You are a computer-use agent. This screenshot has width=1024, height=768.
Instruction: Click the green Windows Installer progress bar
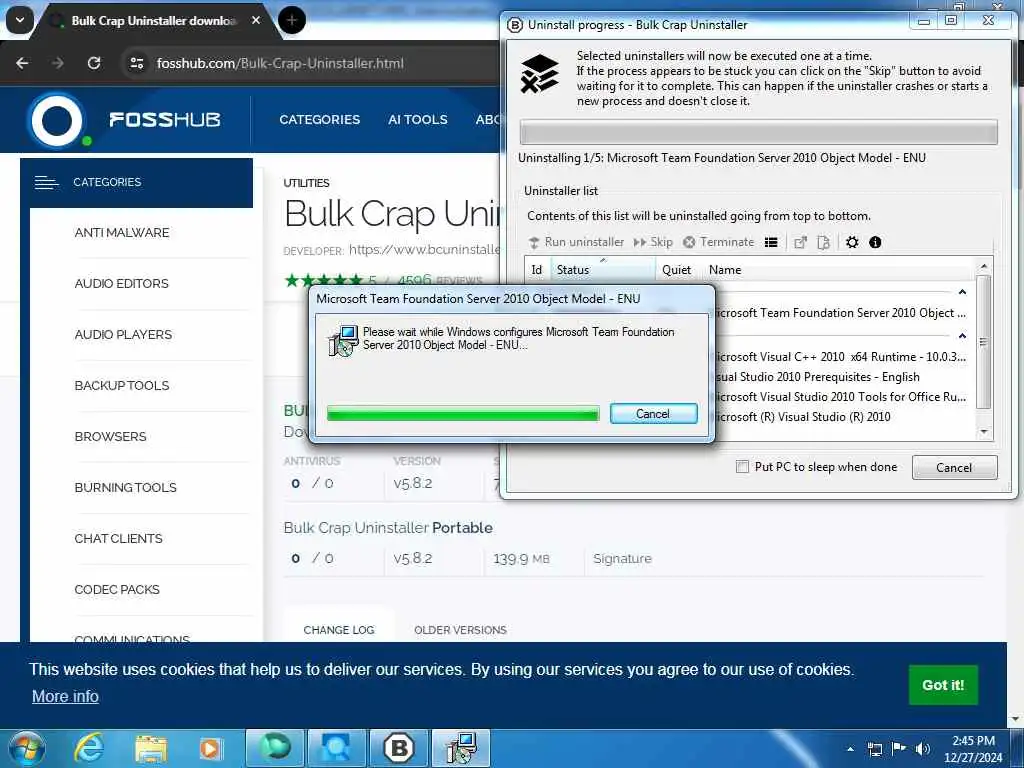point(462,413)
